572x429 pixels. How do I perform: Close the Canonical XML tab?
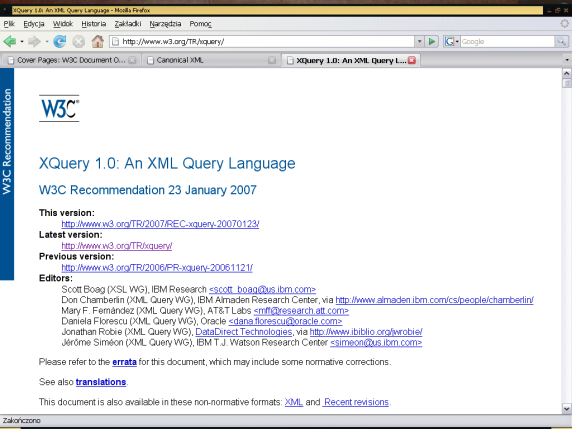point(272,61)
